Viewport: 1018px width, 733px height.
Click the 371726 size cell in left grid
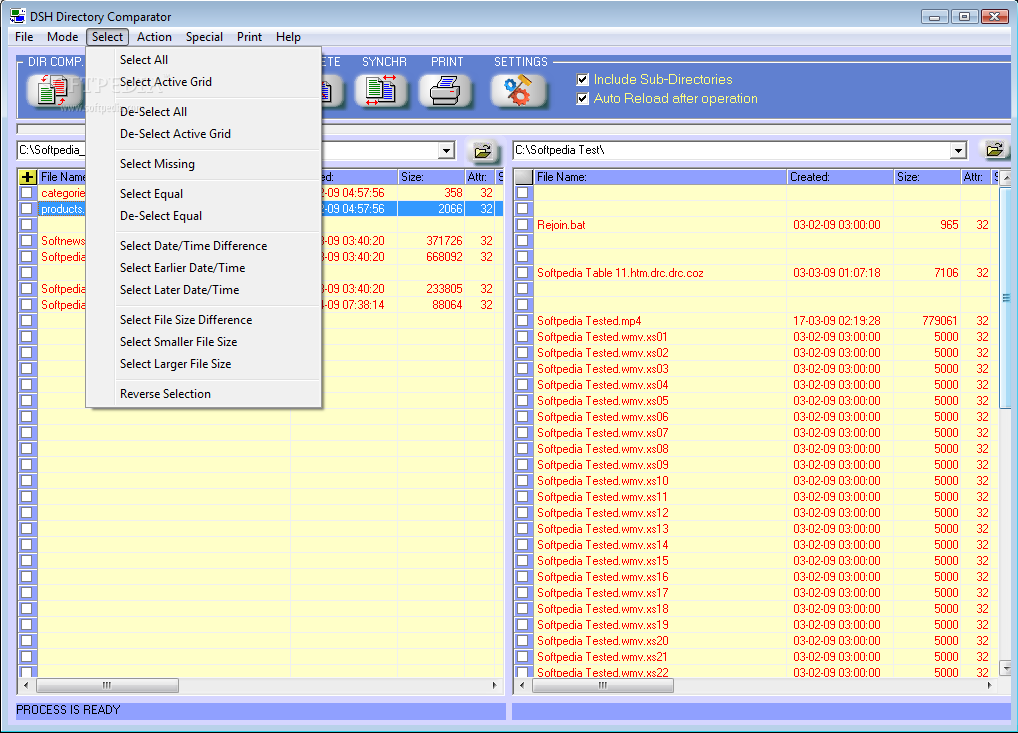pyautogui.click(x=430, y=241)
